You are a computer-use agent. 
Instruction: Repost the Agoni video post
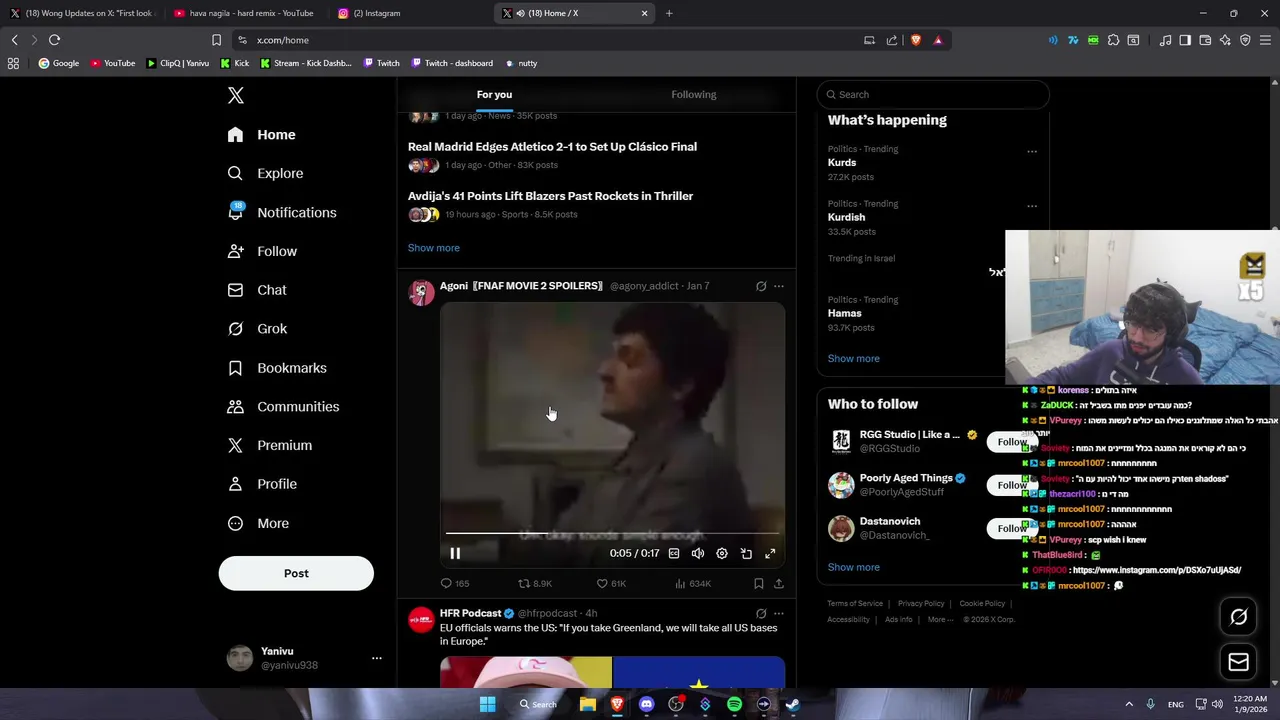tap(534, 583)
